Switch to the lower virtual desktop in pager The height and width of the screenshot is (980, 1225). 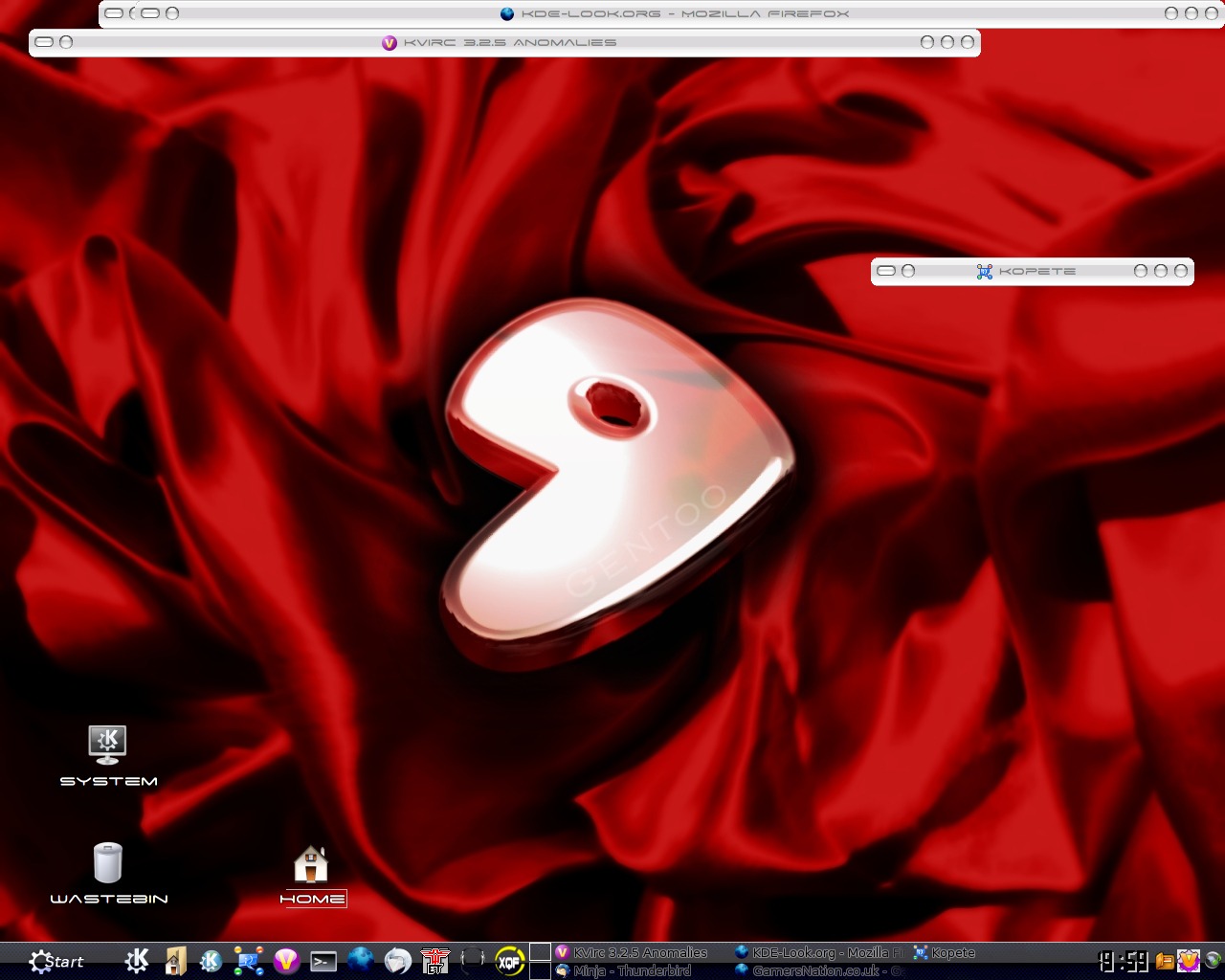[541, 970]
